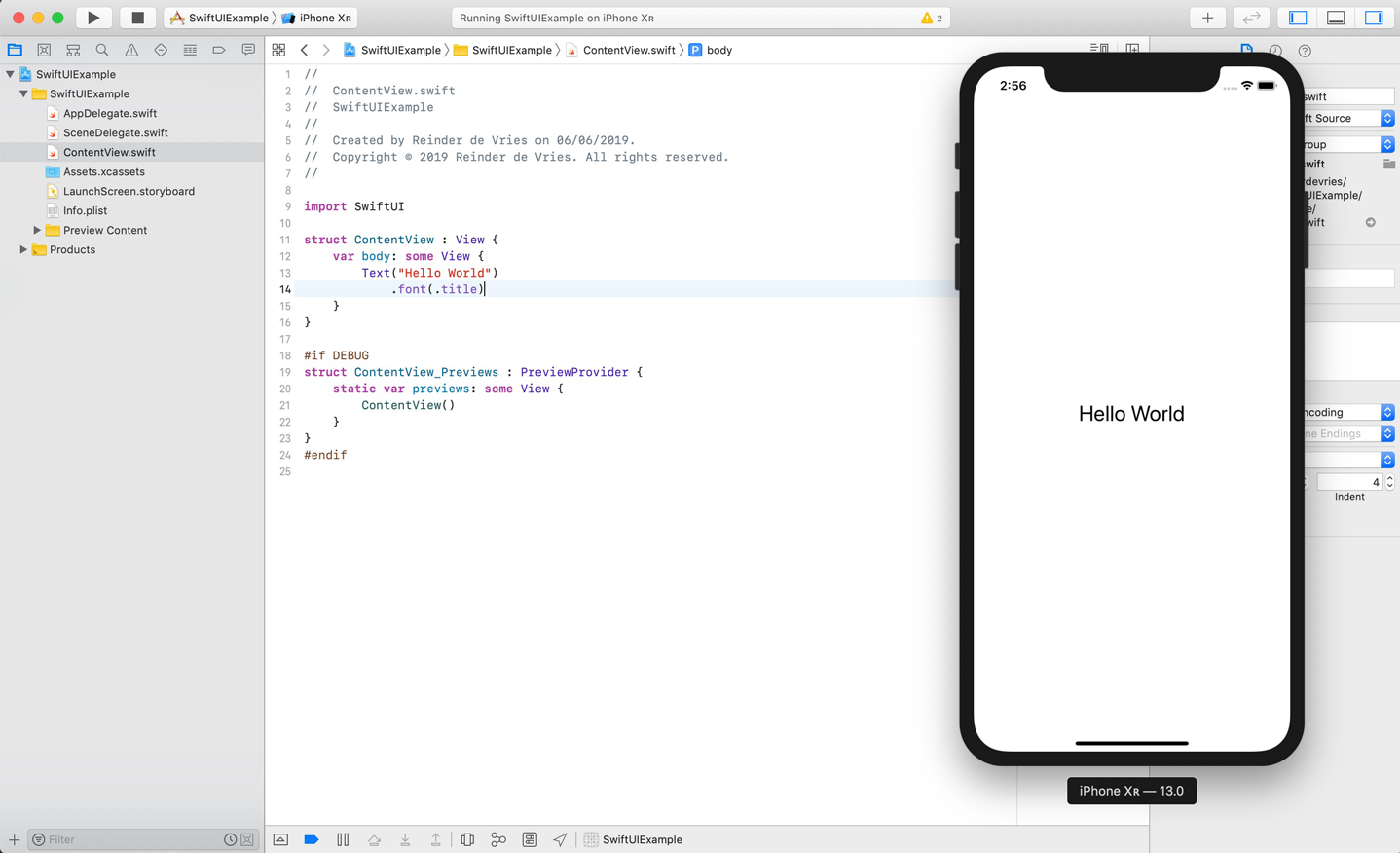Toggle recent files filter clock icon

[230, 839]
